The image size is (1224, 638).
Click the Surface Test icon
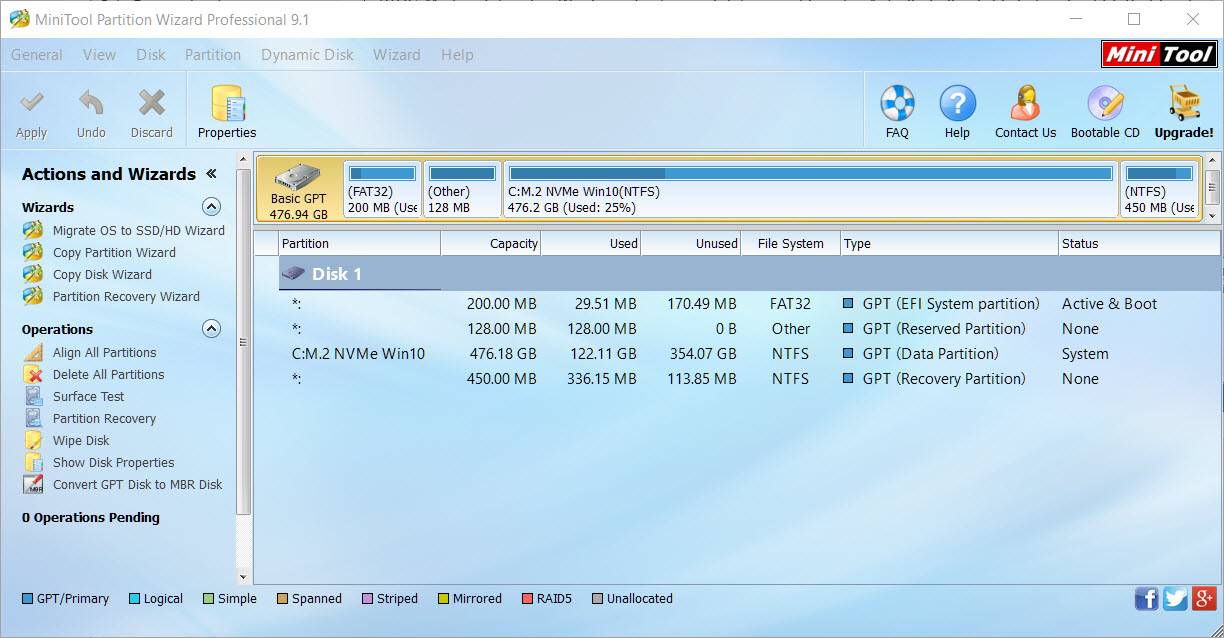click(34, 396)
